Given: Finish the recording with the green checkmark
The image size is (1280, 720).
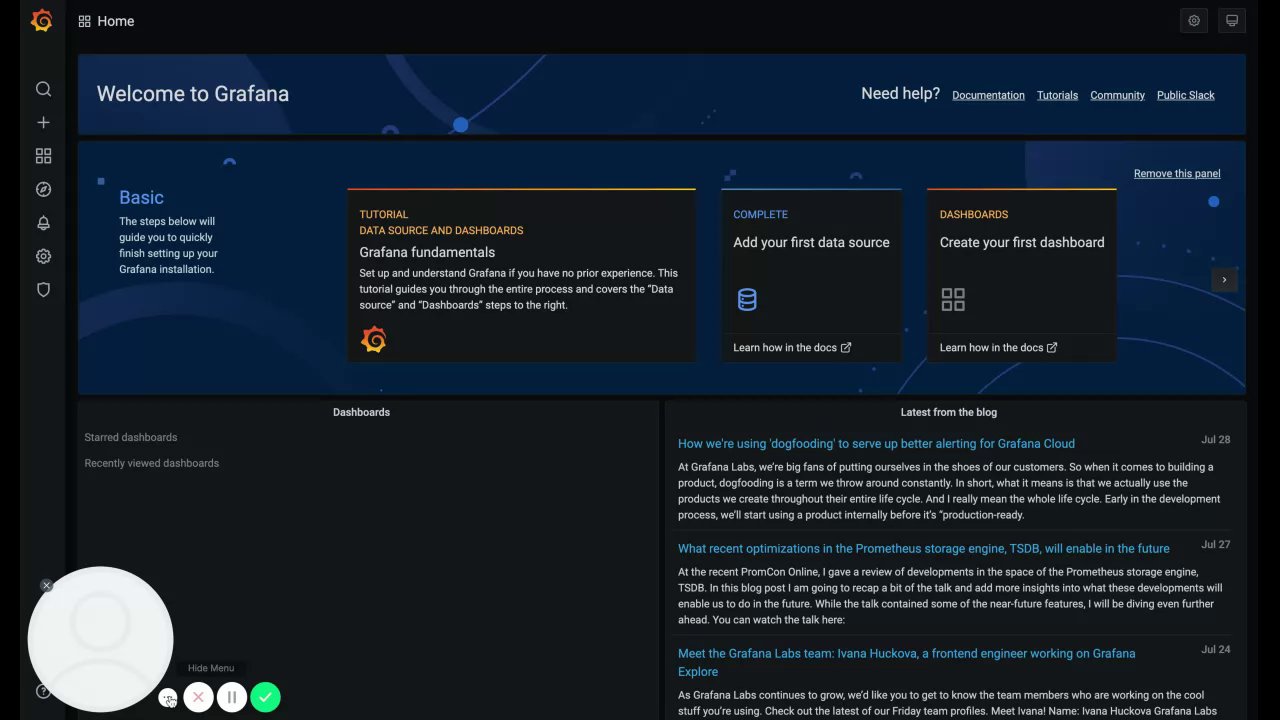Looking at the screenshot, I should tap(265, 697).
